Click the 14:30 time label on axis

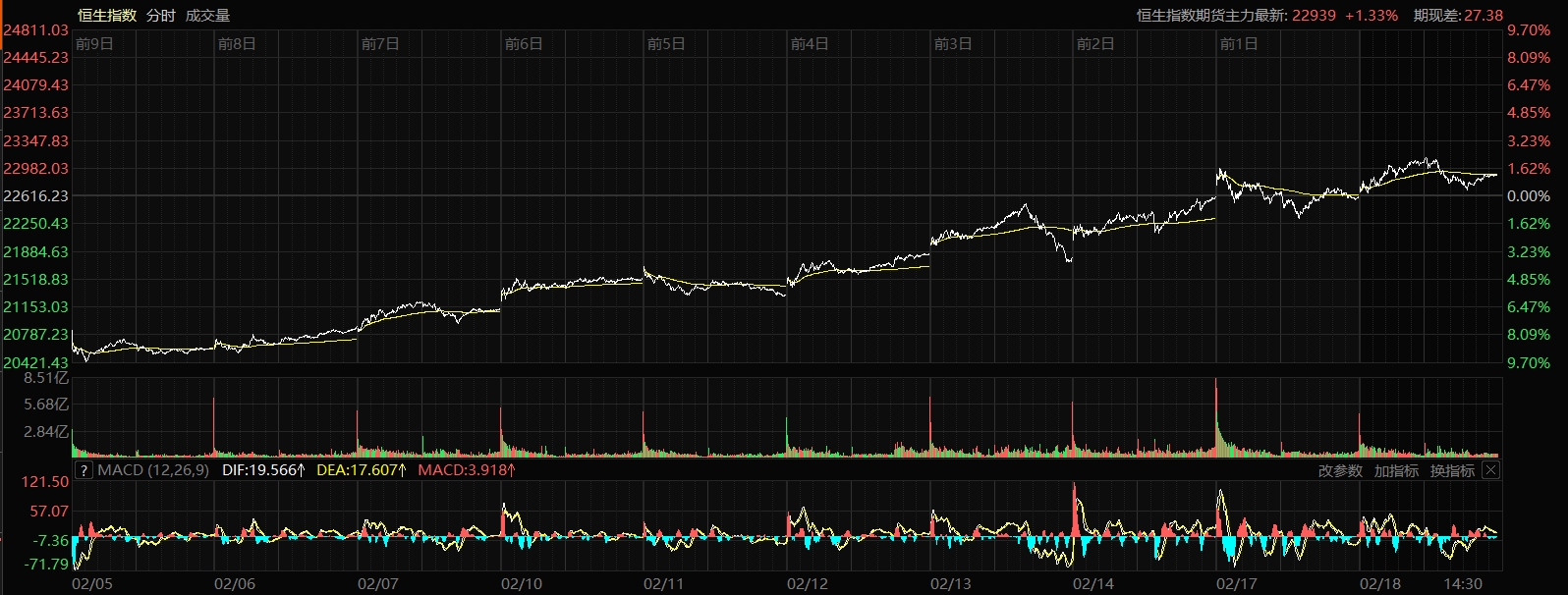click(1463, 583)
